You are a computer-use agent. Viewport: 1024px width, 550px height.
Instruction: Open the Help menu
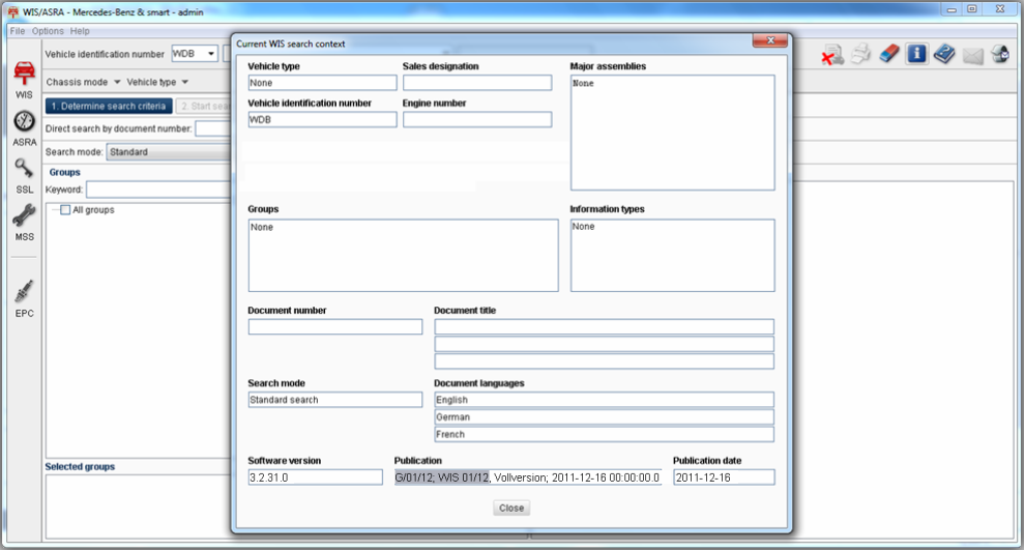(x=80, y=31)
